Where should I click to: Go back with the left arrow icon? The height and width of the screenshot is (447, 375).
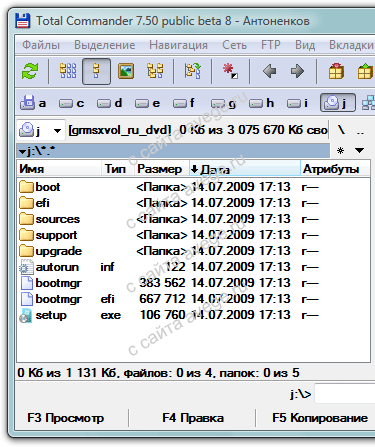tap(269, 71)
